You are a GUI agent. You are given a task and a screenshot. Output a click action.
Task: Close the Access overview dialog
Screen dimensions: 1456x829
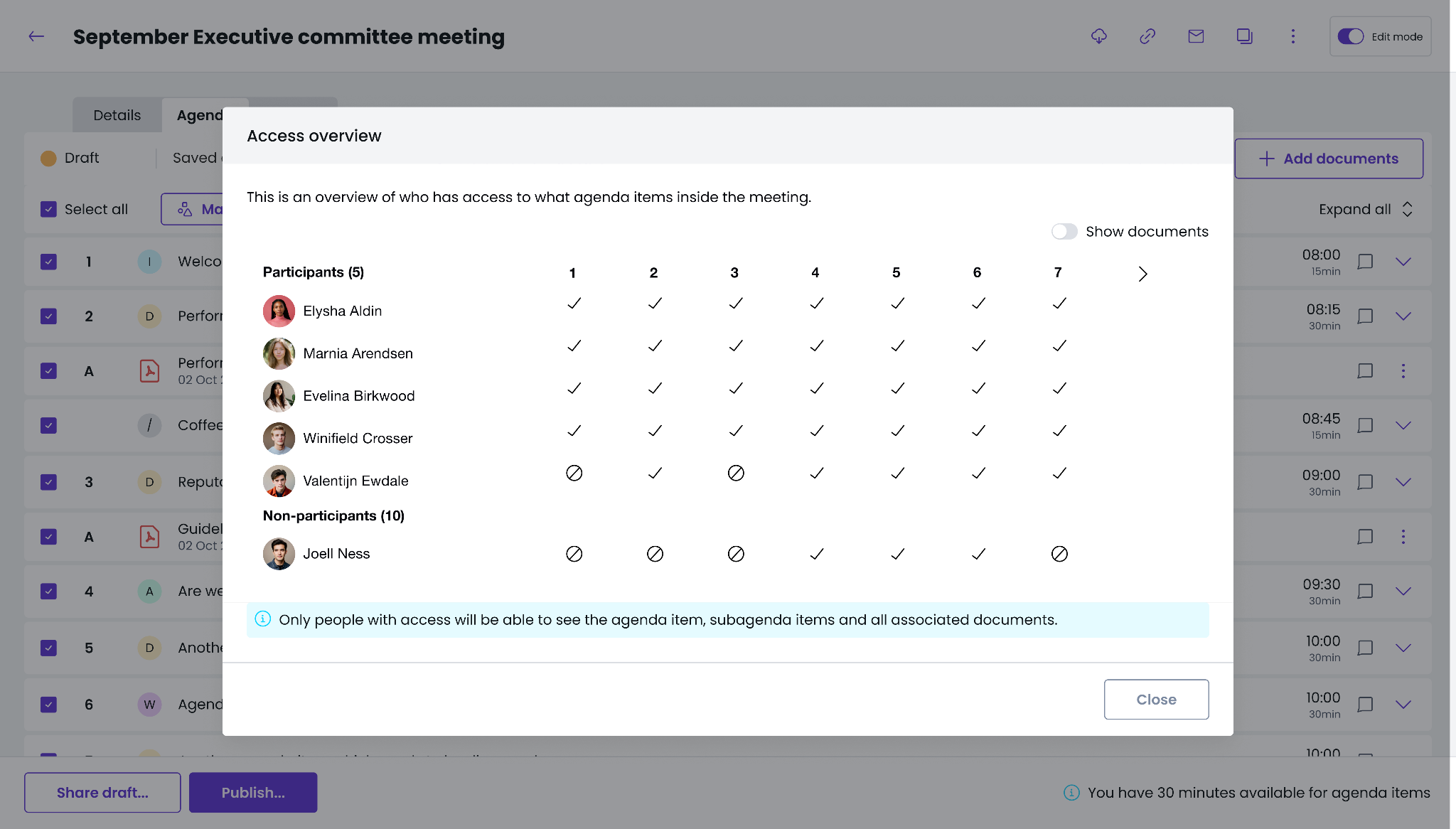[x=1156, y=700]
